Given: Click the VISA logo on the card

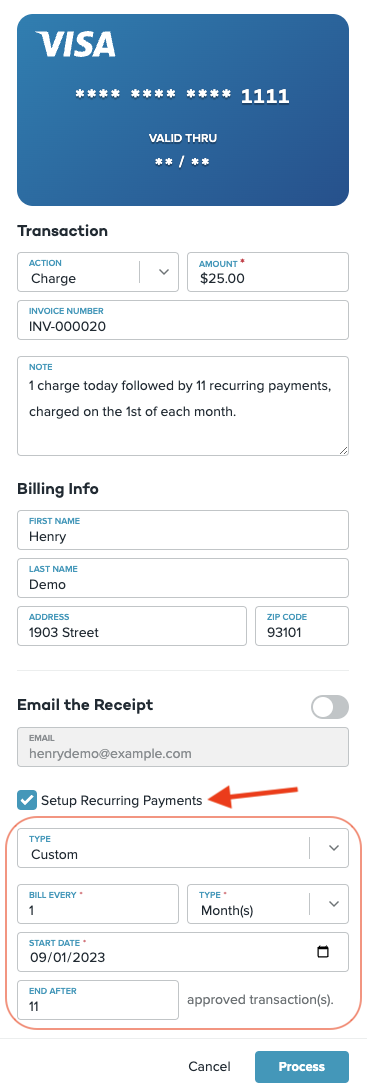Looking at the screenshot, I should (x=75, y=44).
